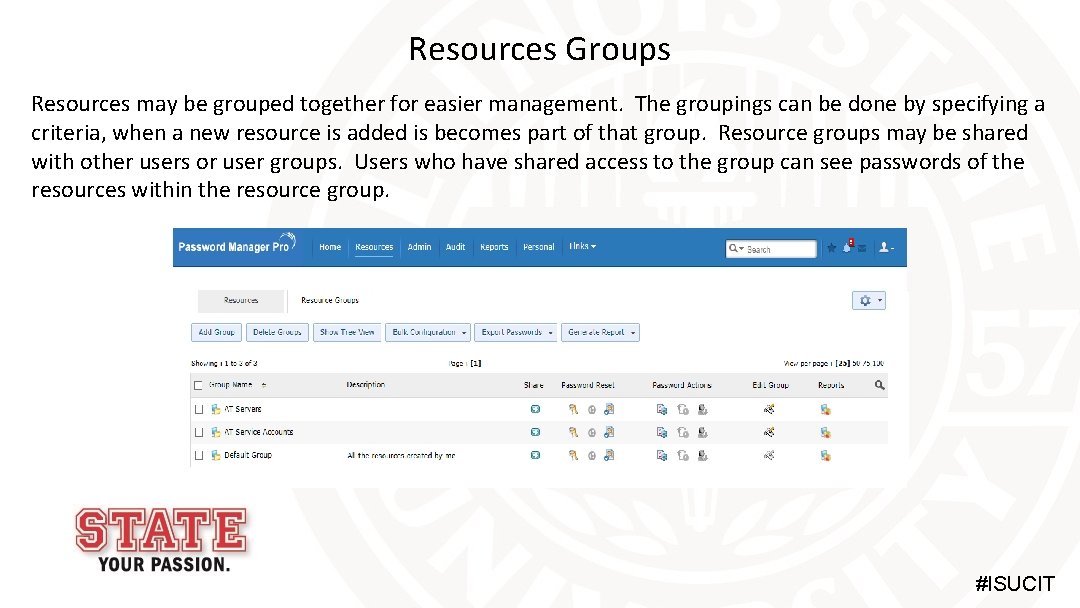Click the clock scheduled reset icon for AT Servers

(592, 410)
